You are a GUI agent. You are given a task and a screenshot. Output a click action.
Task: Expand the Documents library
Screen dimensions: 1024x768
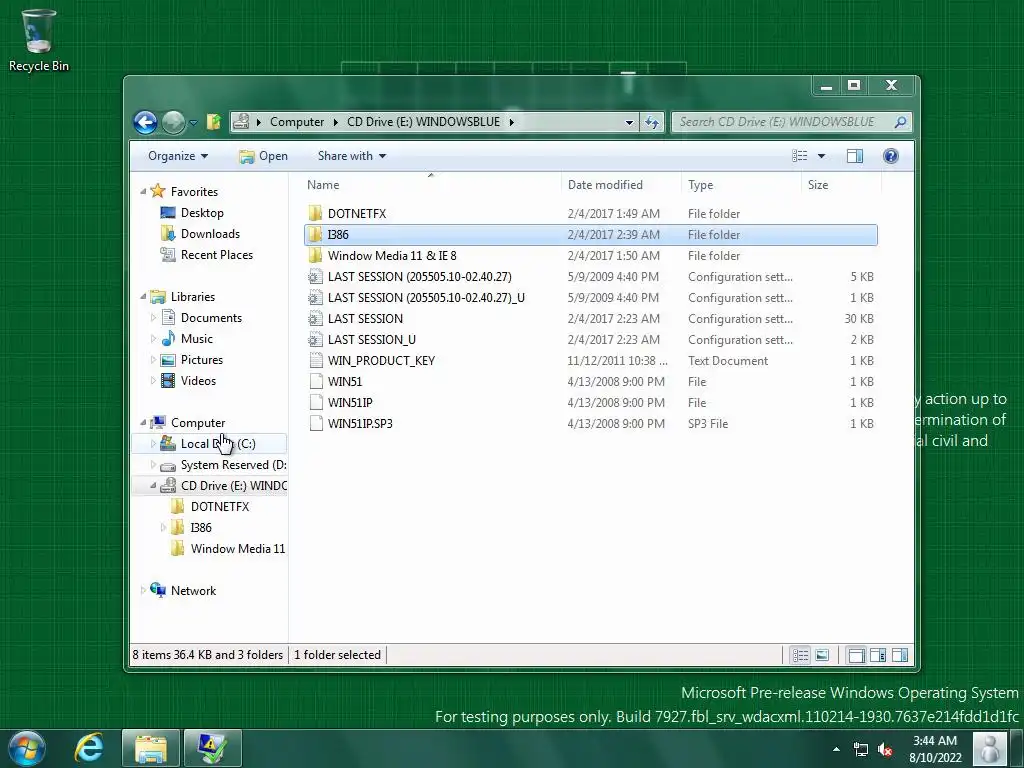[153, 317]
